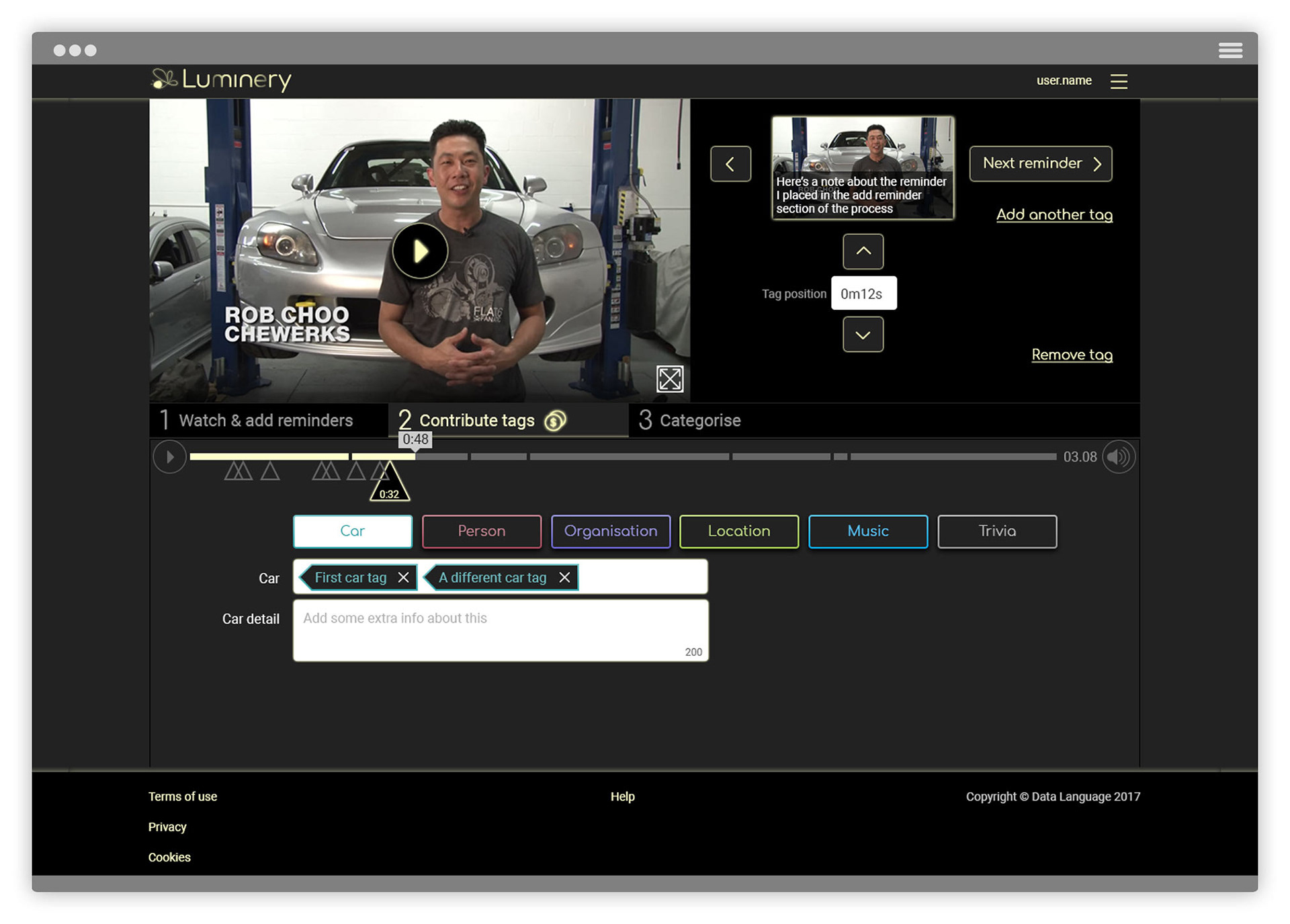Select the Trivia tag category
Screen dimensions: 1290x924
pos(997,532)
